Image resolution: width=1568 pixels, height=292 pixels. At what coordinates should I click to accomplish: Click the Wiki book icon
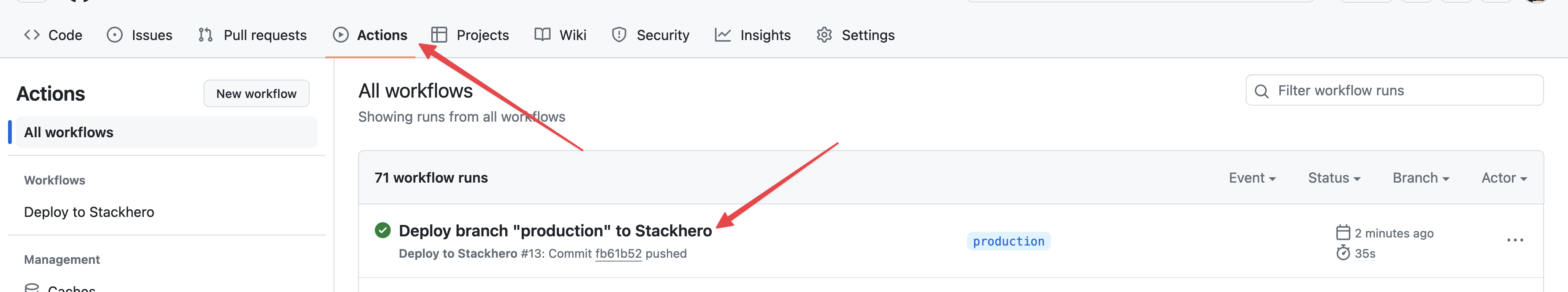coord(542,35)
